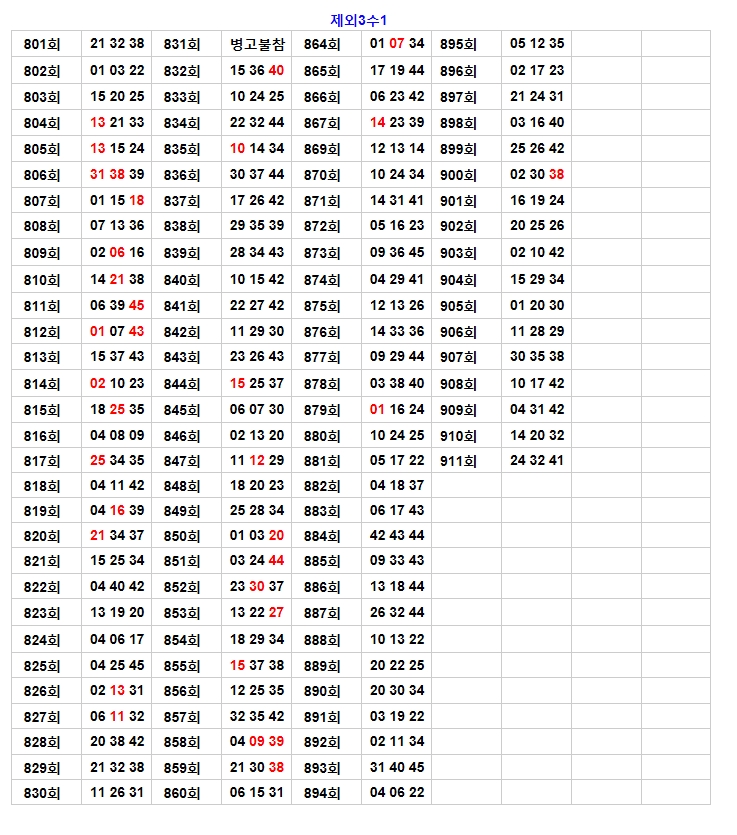The image size is (737, 835).
Task: Select the 12 13 14 numbers cell
Action: [x=397, y=148]
